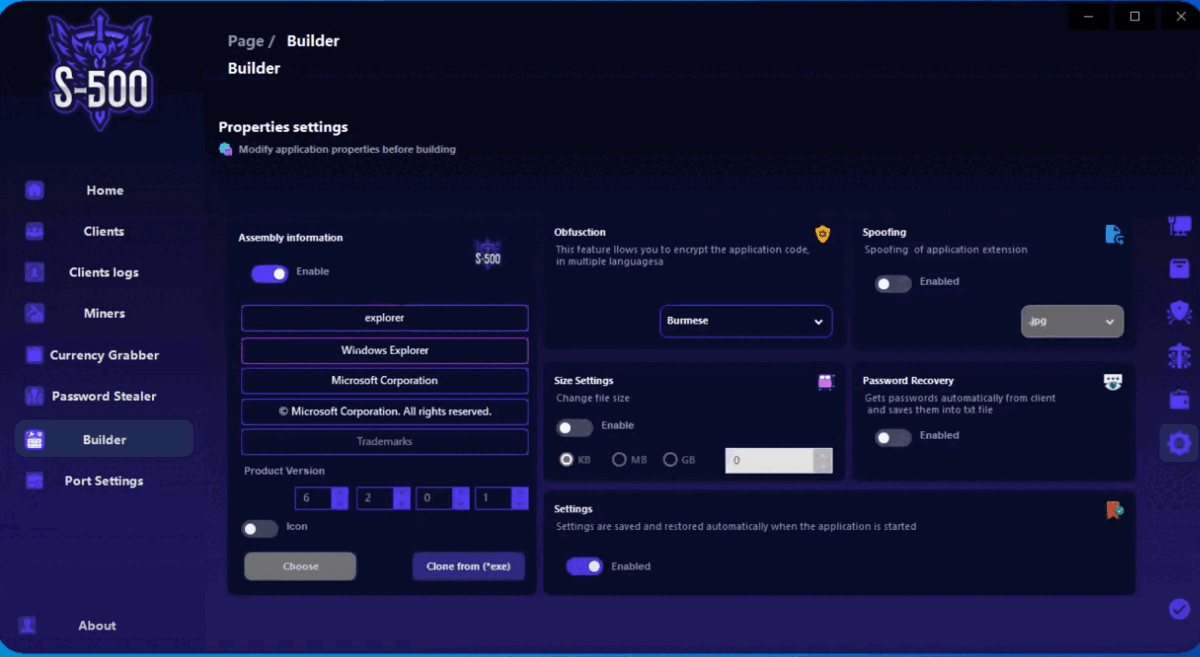Click the archive box icon on right strip

click(x=1179, y=268)
